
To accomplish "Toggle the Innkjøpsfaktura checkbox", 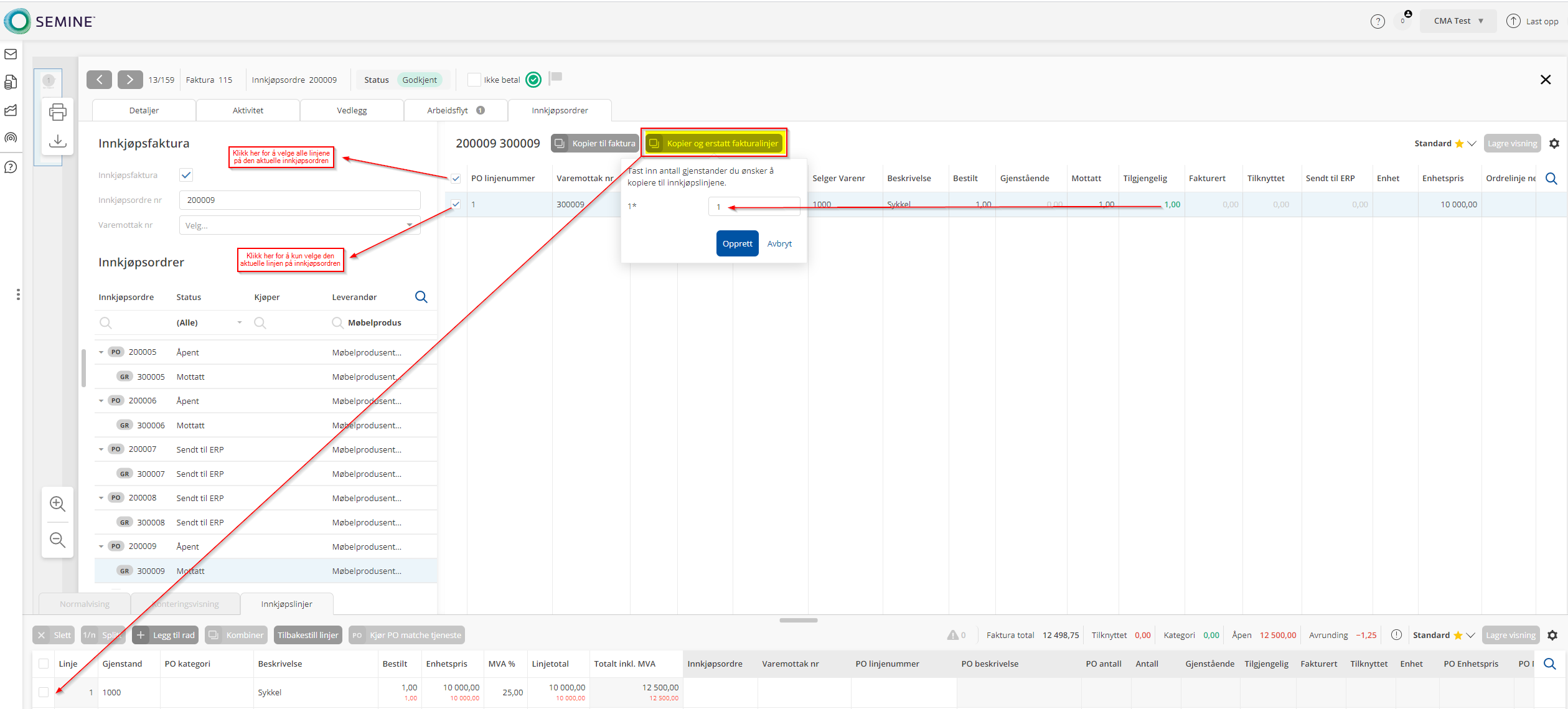I will pyautogui.click(x=186, y=175).
